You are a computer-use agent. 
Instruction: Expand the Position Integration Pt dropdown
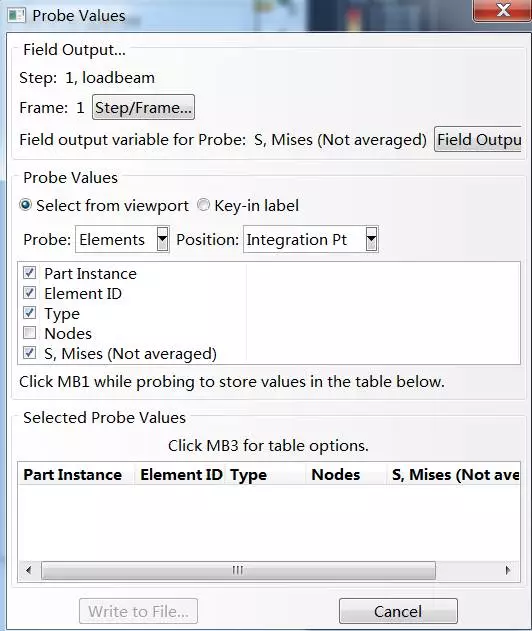point(311,239)
